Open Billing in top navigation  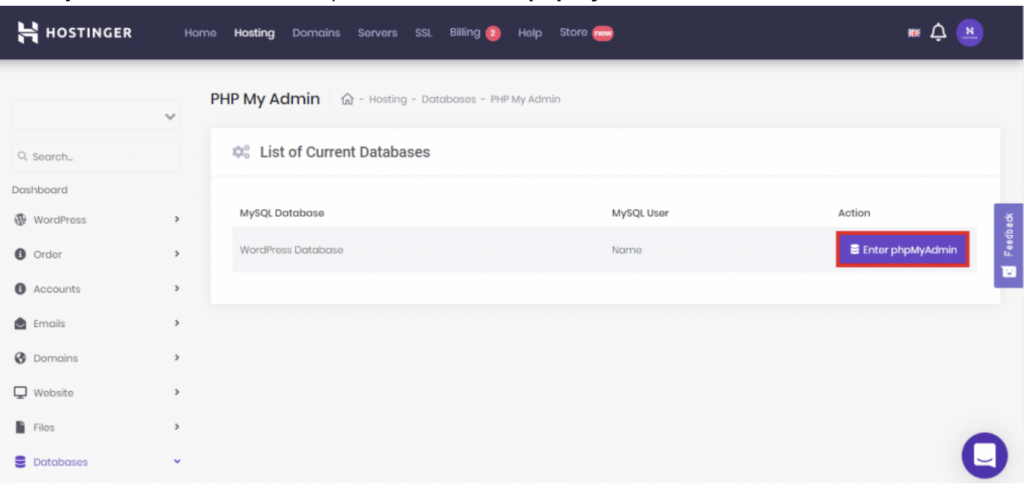pos(465,32)
